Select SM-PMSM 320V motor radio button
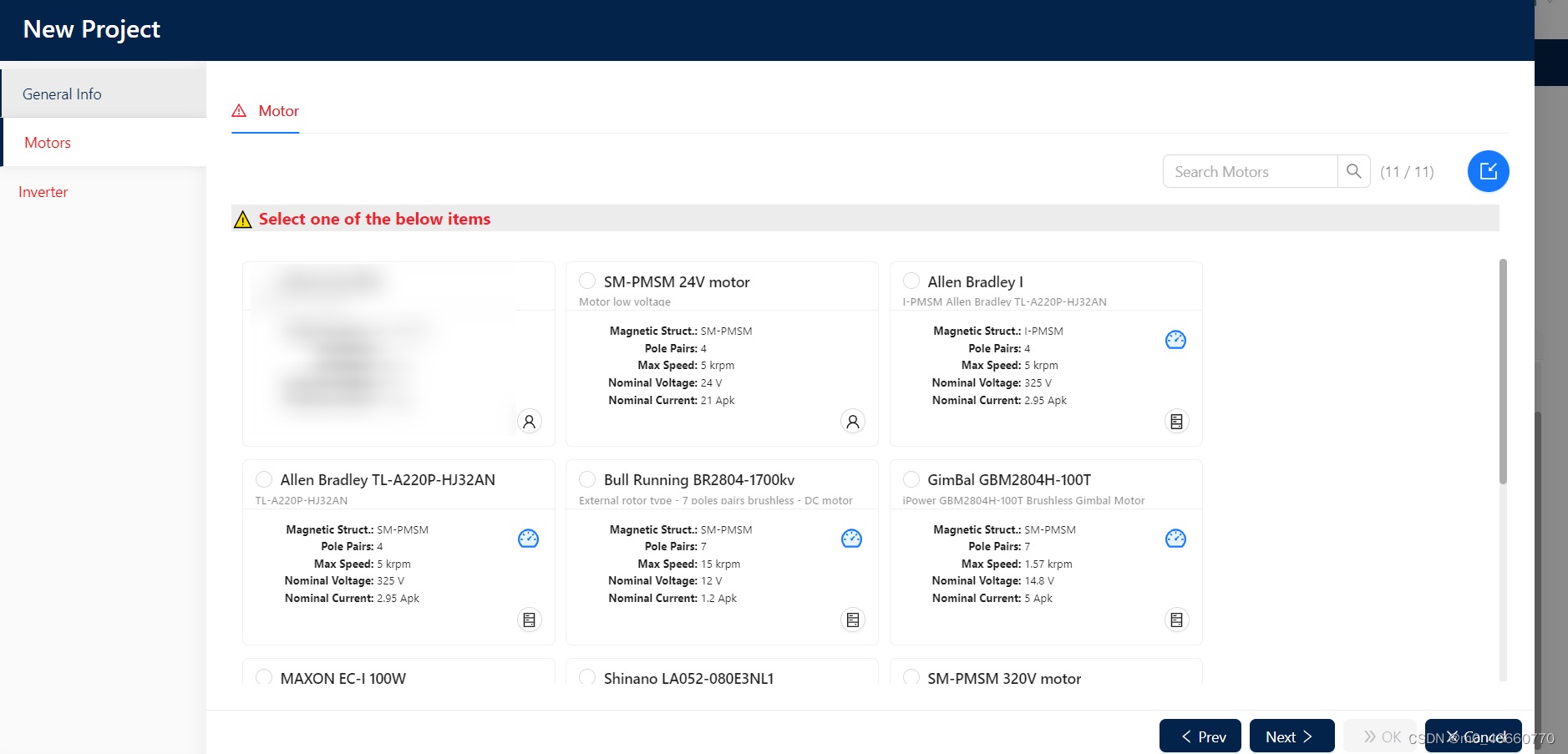 point(911,677)
